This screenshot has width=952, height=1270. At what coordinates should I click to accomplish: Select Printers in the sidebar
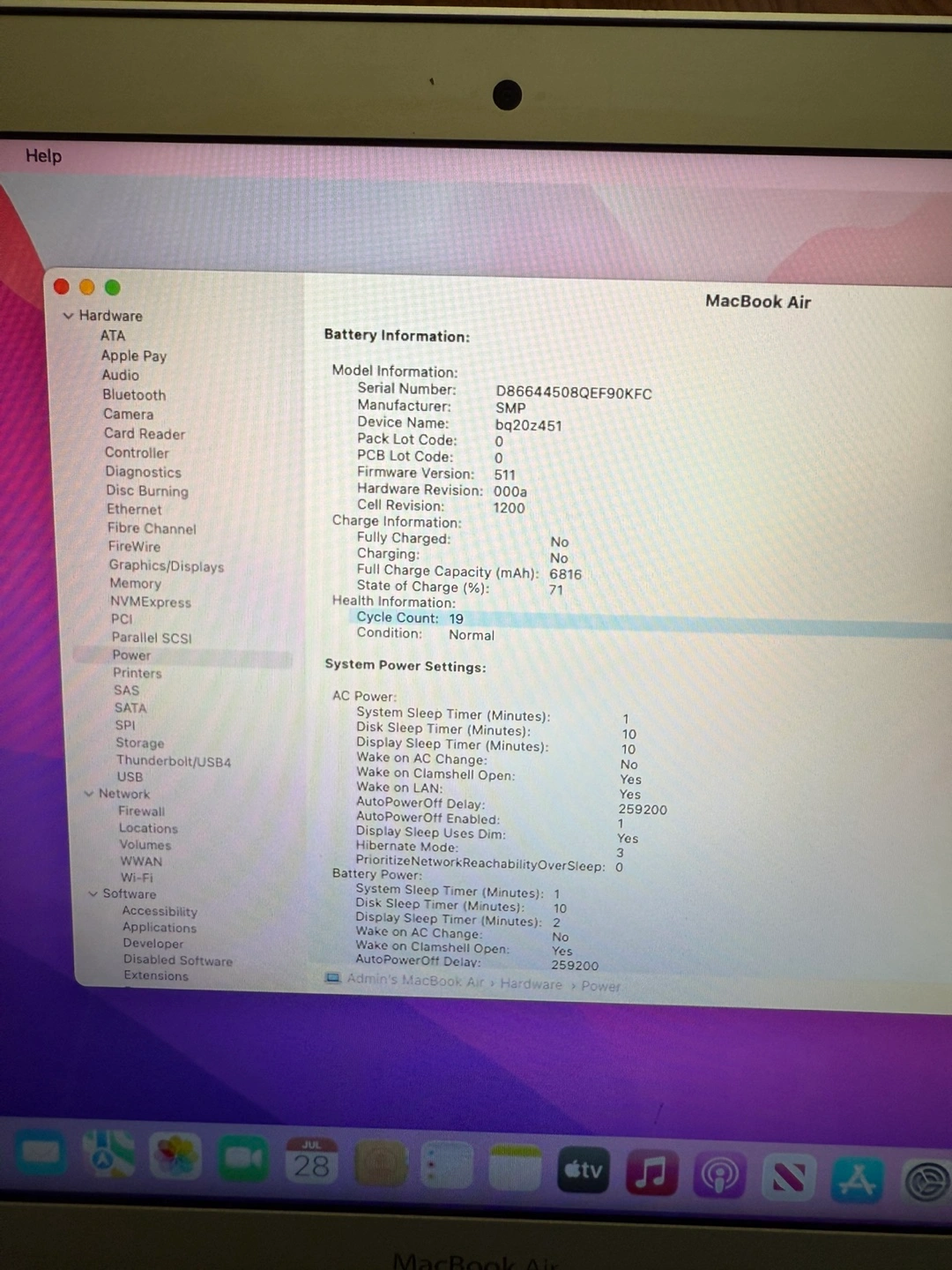138,673
